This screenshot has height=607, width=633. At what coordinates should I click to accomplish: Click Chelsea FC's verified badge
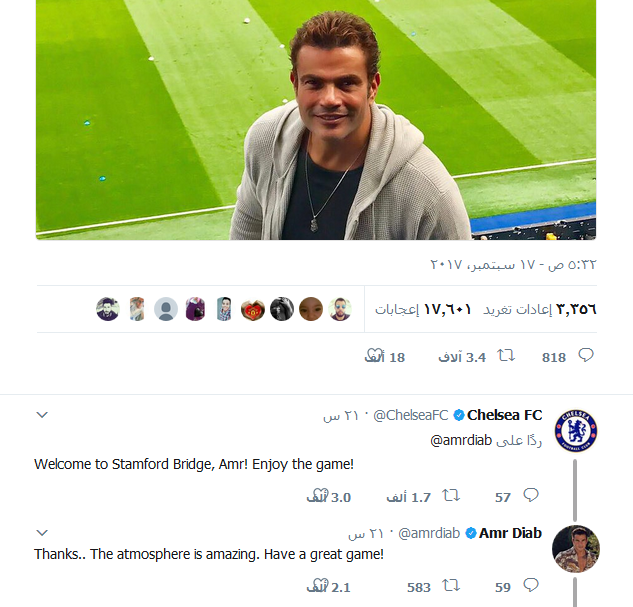[x=459, y=415]
